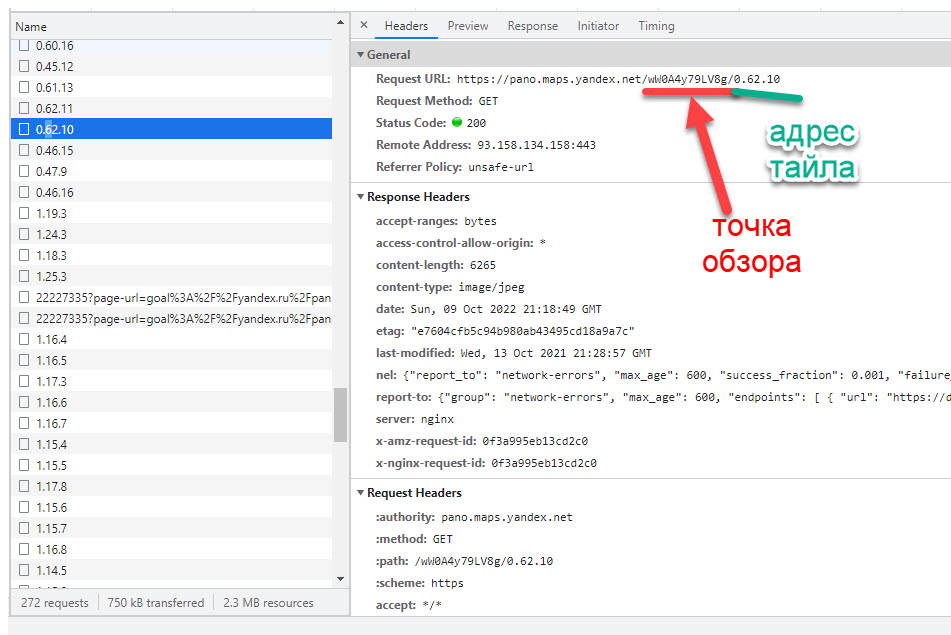Close the request details panel
This screenshot has height=635, width=951.
364,26
